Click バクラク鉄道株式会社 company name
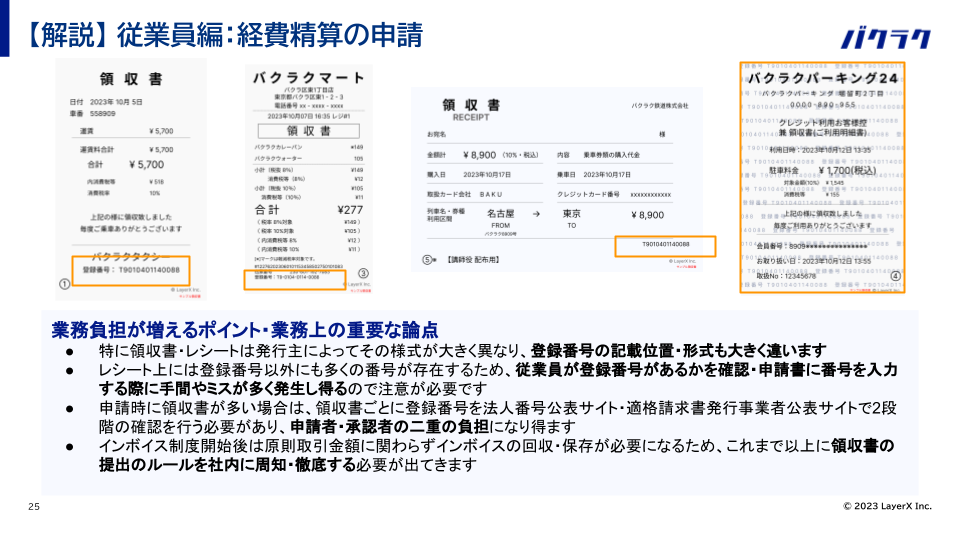Viewport: 960px width, 540px height. [x=660, y=105]
